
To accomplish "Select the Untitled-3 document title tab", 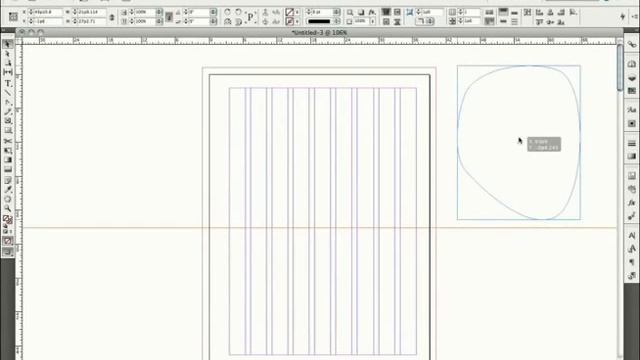I will tap(320, 32).
